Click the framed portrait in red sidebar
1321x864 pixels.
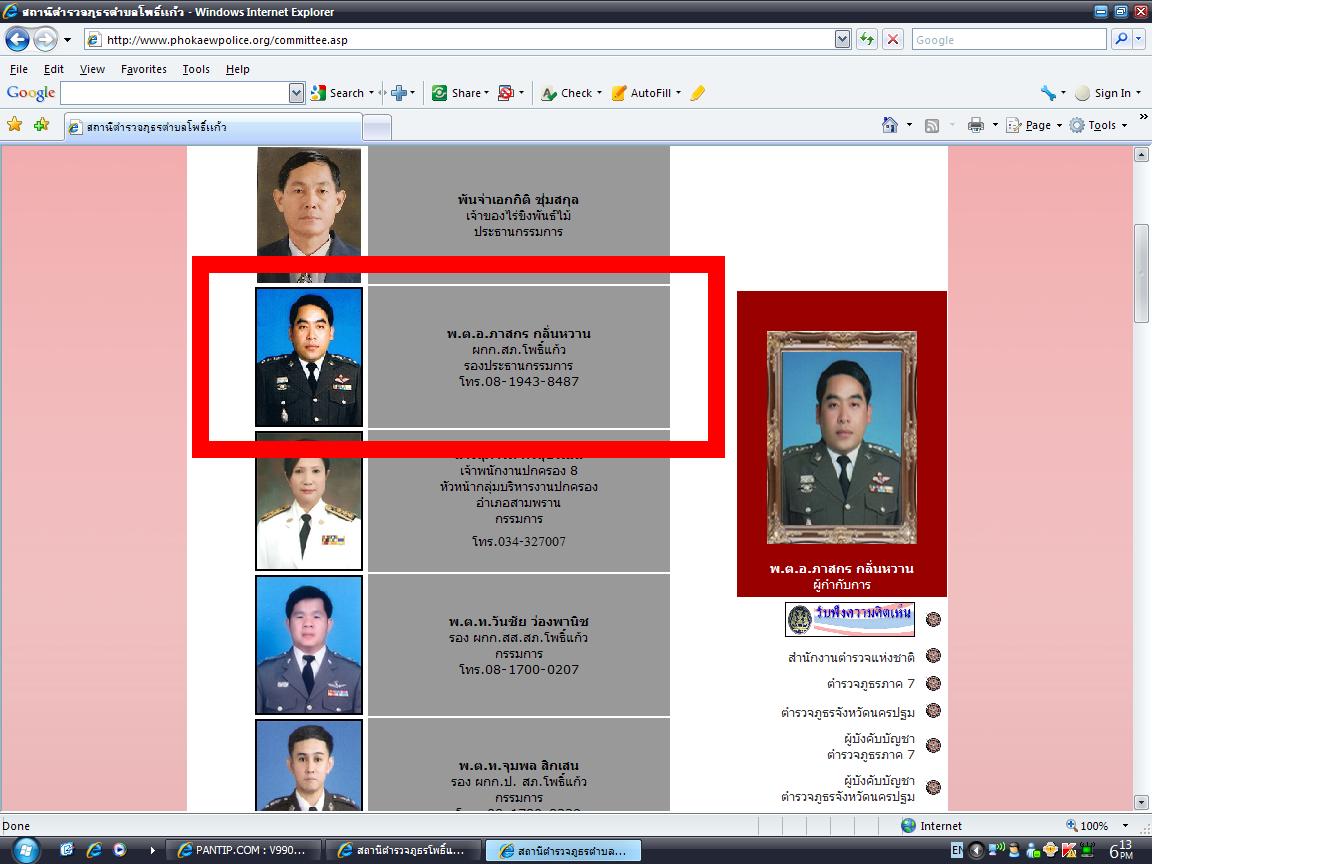pos(841,438)
